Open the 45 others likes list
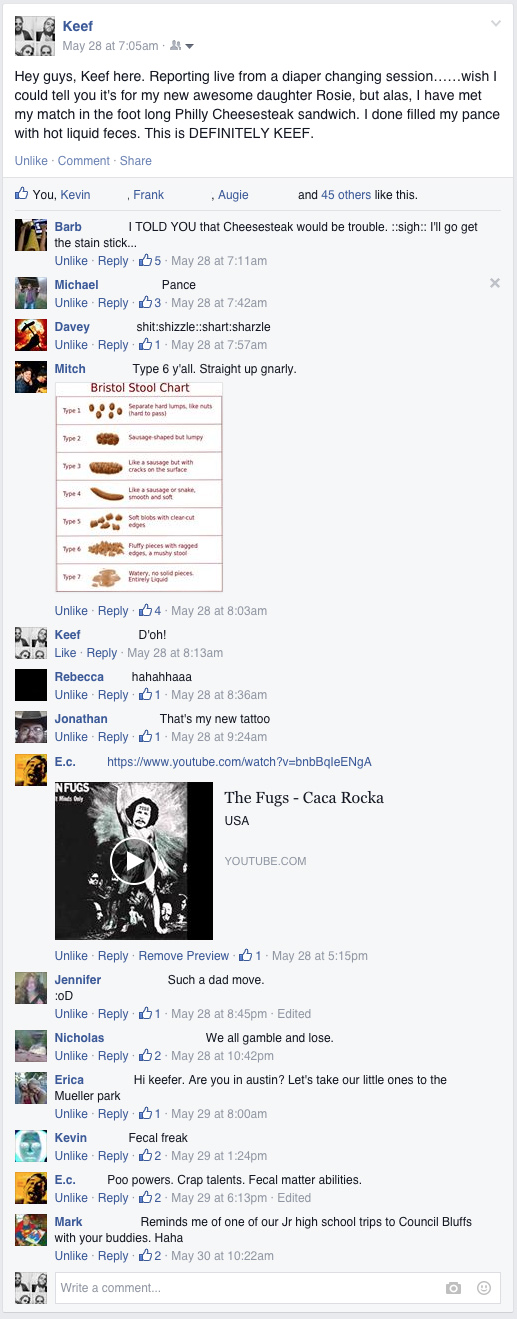This screenshot has height=1319, width=517. click(346, 195)
